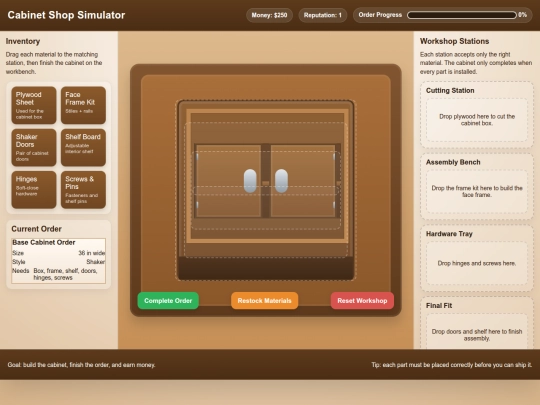Click the red Reset Workshop button
The height and width of the screenshot is (405, 540).
coord(362,301)
